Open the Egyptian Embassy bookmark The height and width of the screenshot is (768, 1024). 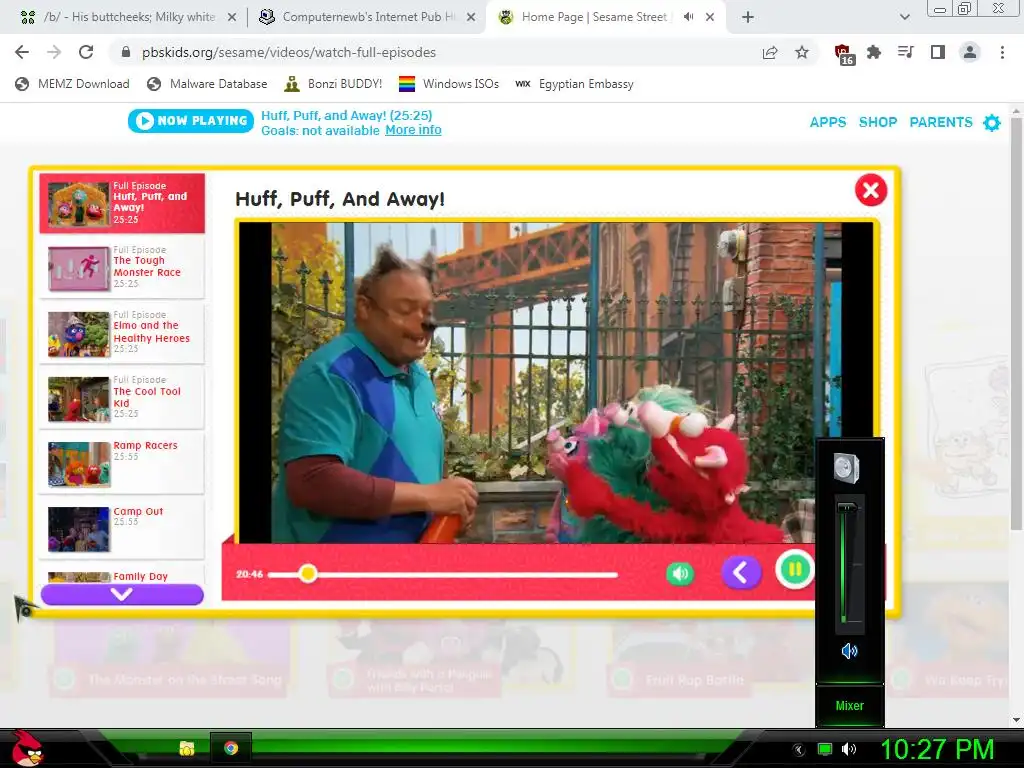pyautogui.click(x=574, y=84)
